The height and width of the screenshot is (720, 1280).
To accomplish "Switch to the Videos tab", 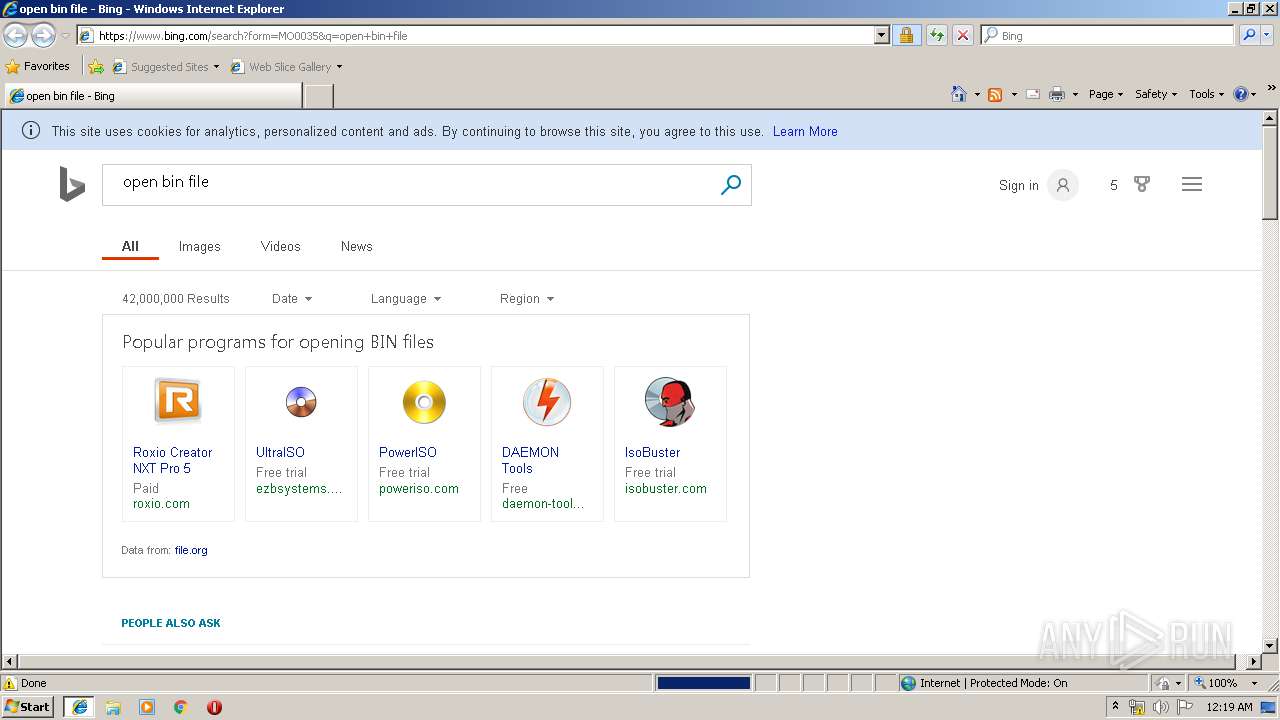I will pyautogui.click(x=280, y=246).
